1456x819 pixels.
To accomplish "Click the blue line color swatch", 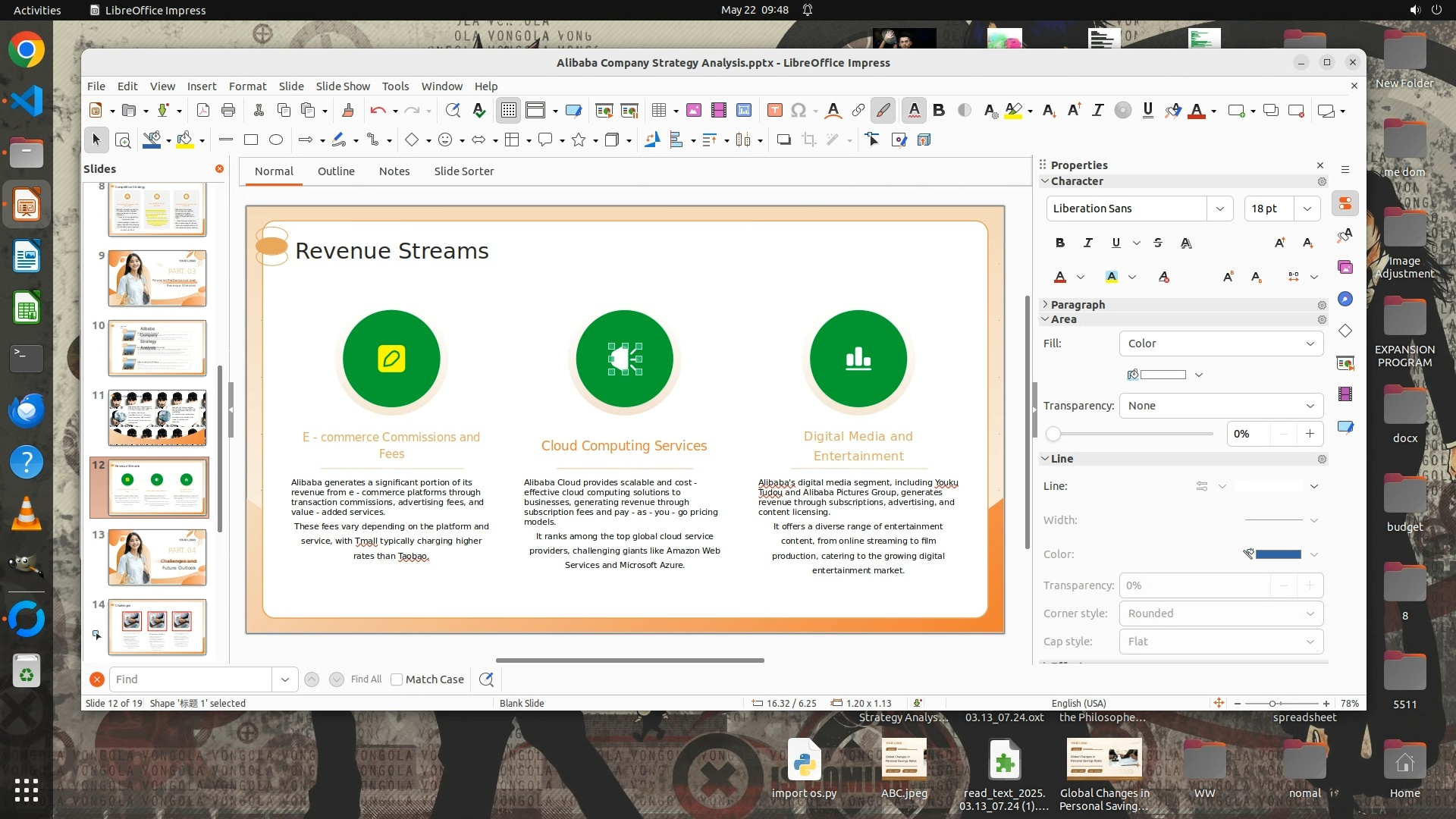I will [1278, 554].
